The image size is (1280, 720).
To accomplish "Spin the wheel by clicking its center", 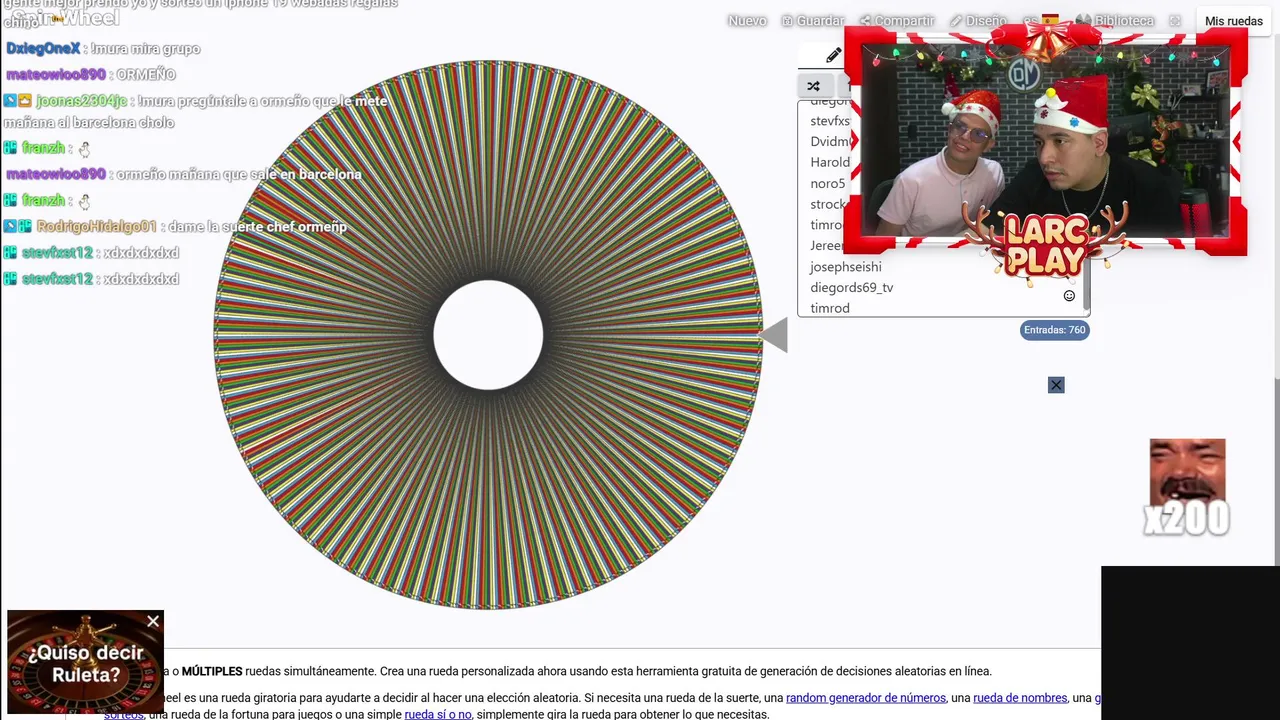I will coord(488,335).
